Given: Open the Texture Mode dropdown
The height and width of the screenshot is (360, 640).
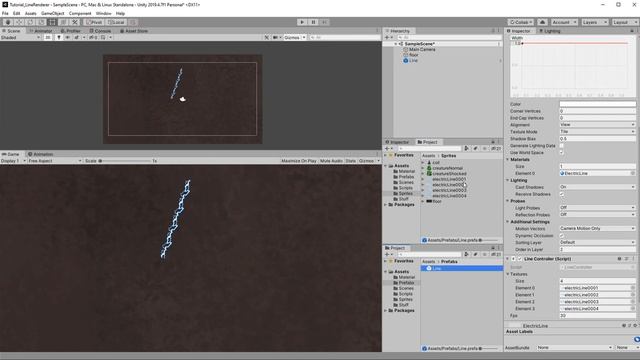Looking at the screenshot, I should tap(597, 132).
